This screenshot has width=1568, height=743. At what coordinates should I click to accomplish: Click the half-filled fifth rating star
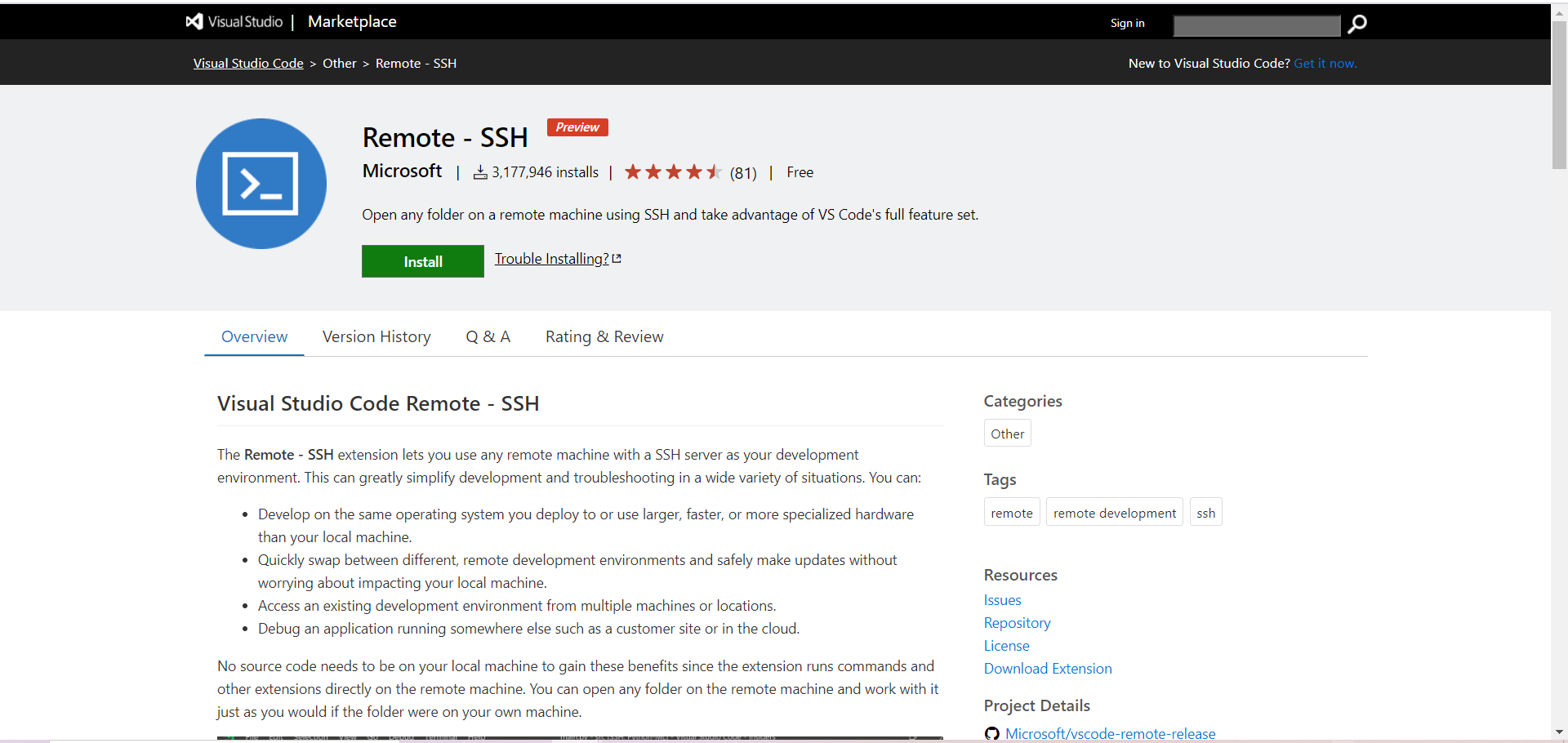pos(715,171)
